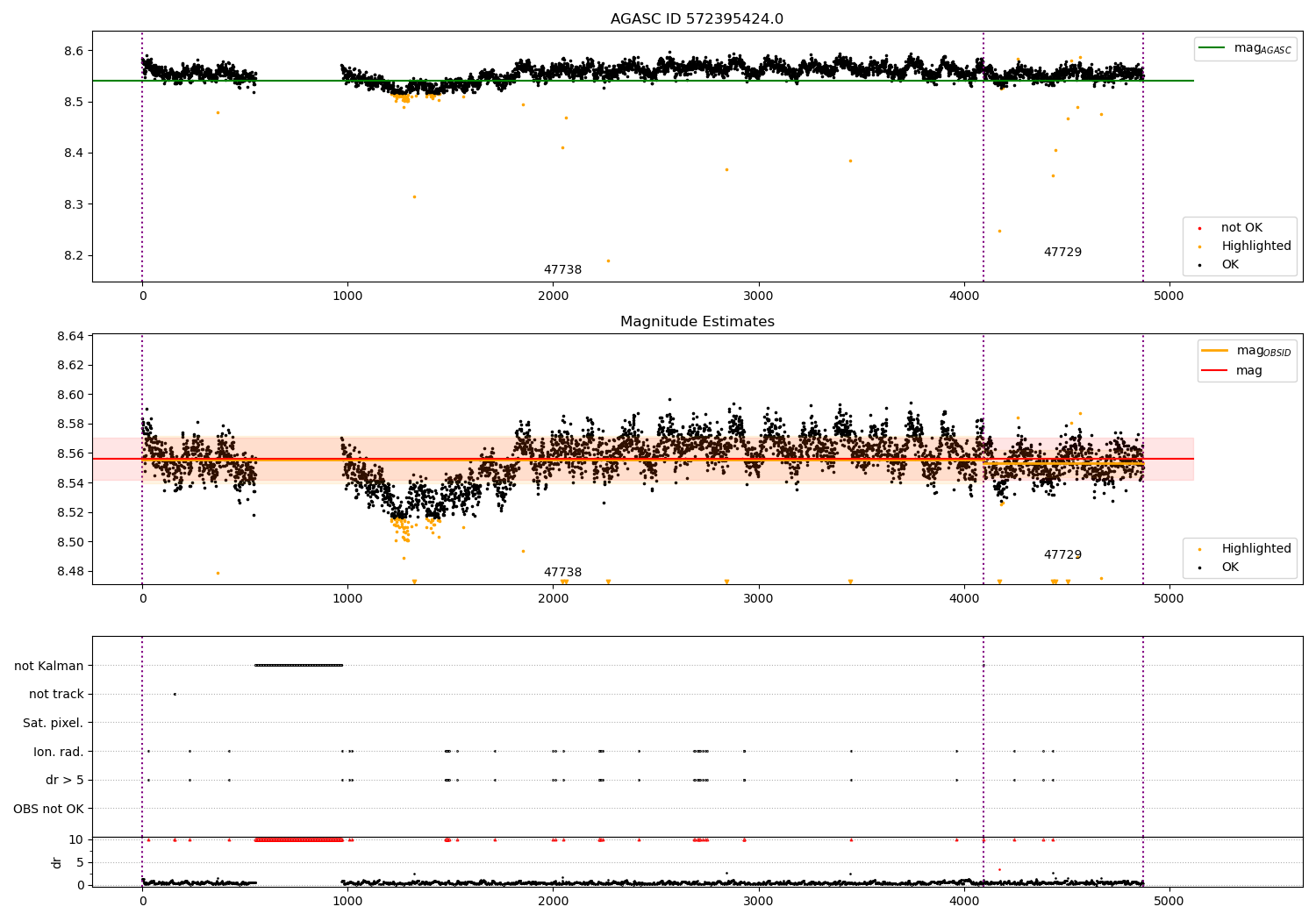Select the green mag_AGASC line sample in legend
Image resolution: width=1316 pixels, height=921 pixels.
(1212, 48)
